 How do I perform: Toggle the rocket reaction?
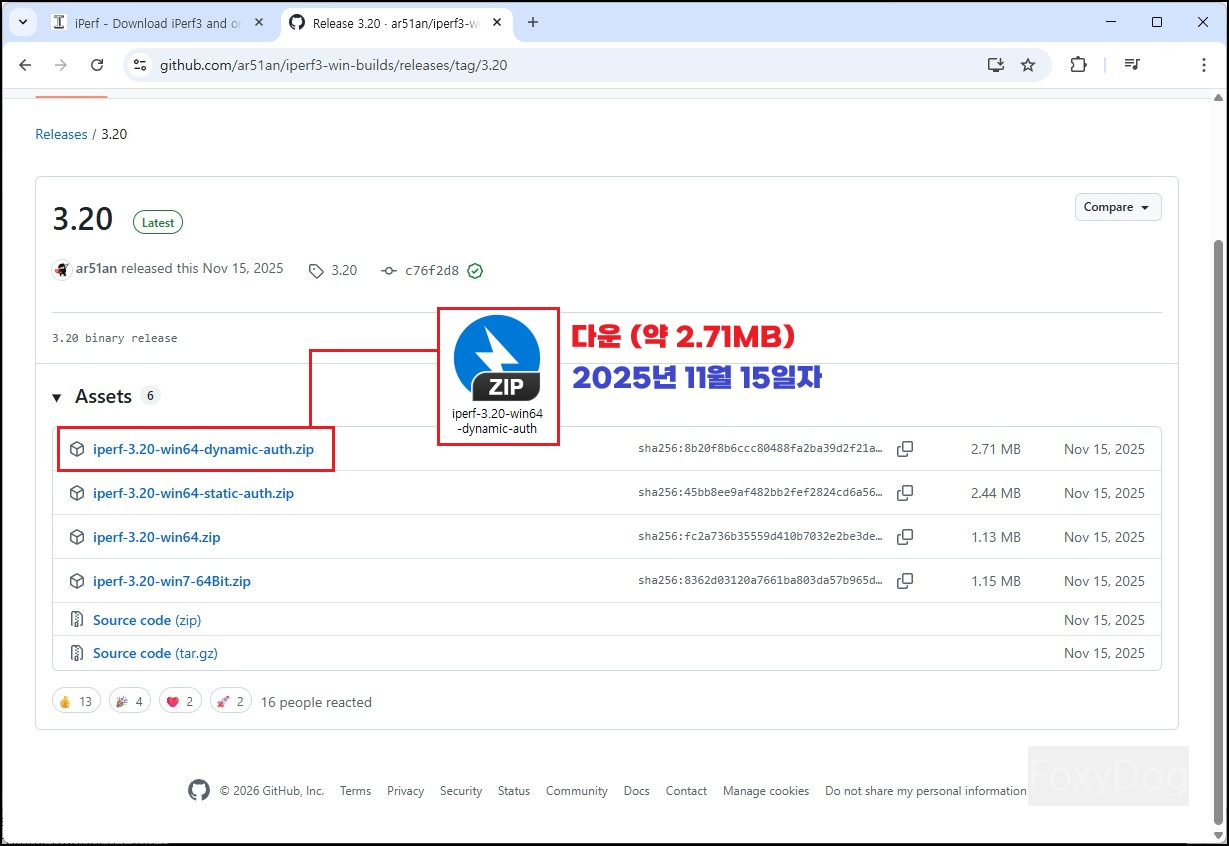[230, 702]
